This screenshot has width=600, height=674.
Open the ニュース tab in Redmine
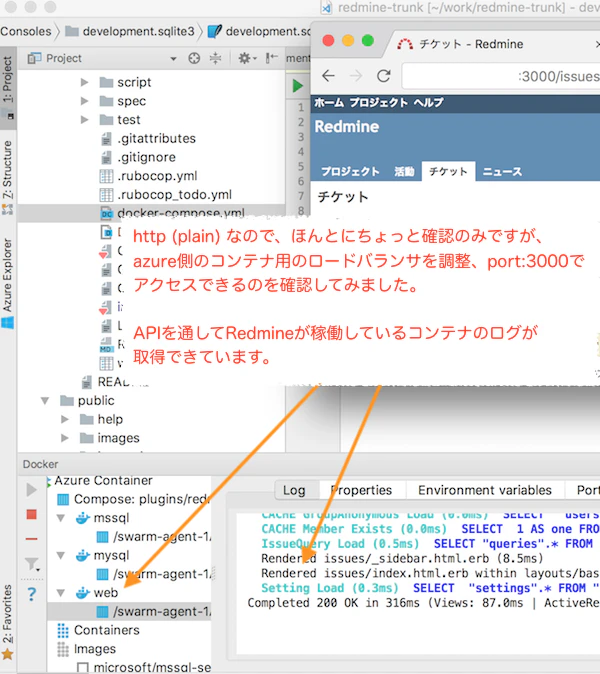pyautogui.click(x=502, y=172)
